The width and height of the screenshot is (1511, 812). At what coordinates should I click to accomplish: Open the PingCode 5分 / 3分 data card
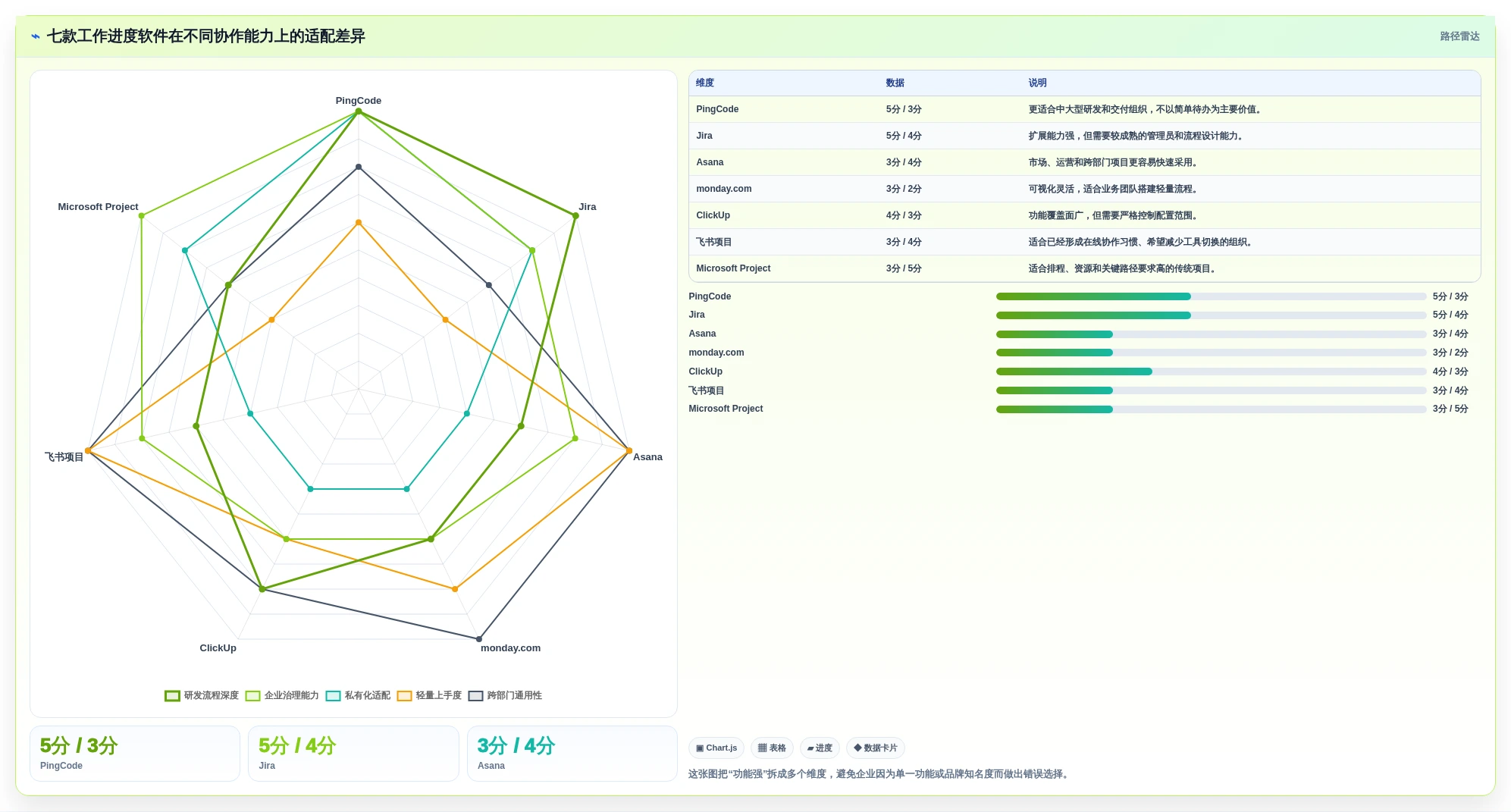[135, 754]
